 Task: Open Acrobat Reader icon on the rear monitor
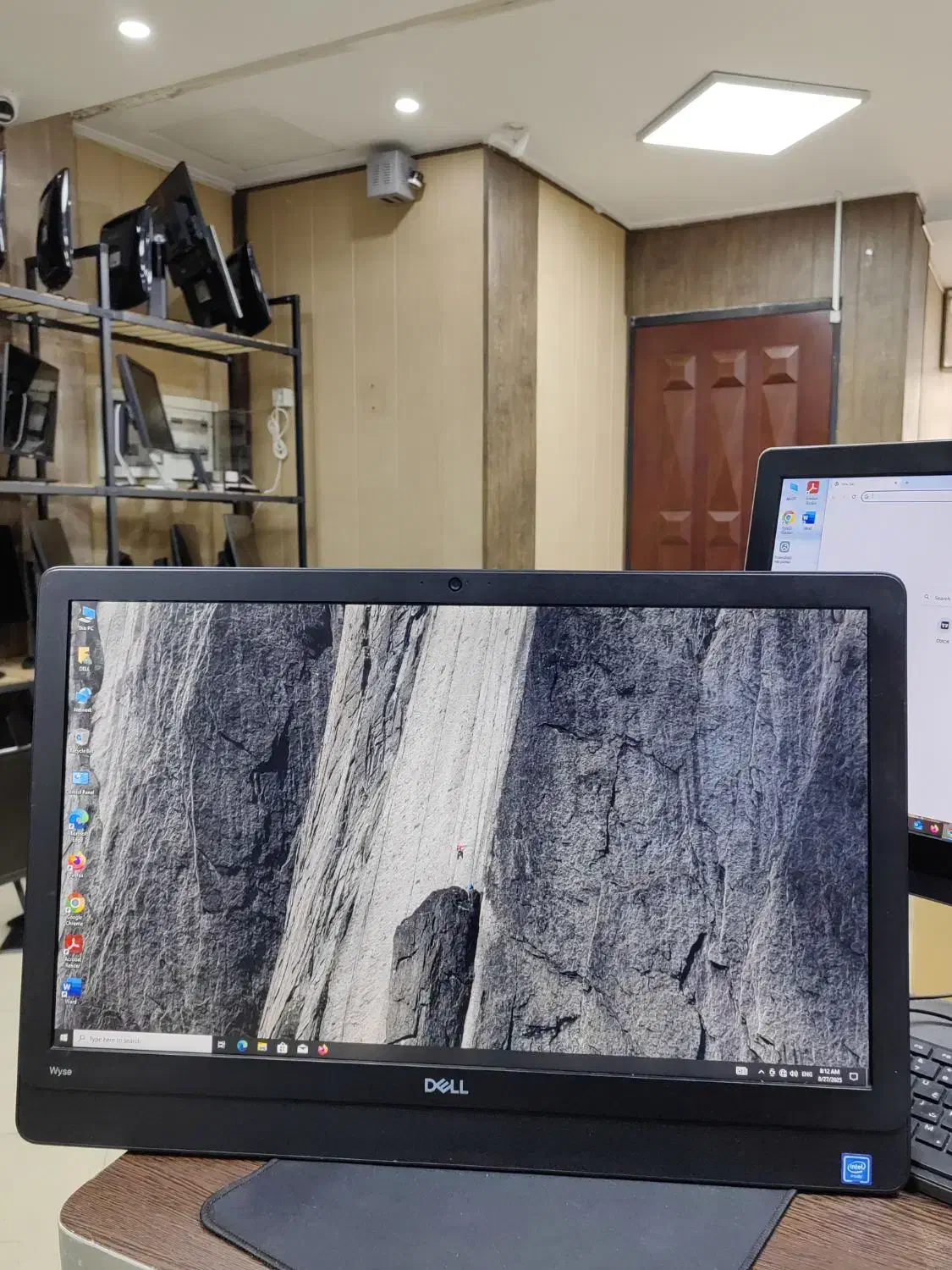pyautogui.click(x=812, y=493)
